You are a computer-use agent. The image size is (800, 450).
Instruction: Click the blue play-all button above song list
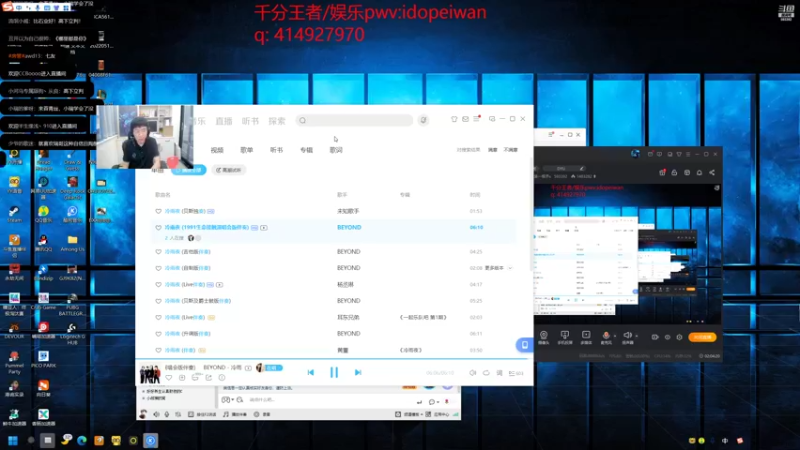[x=189, y=170]
